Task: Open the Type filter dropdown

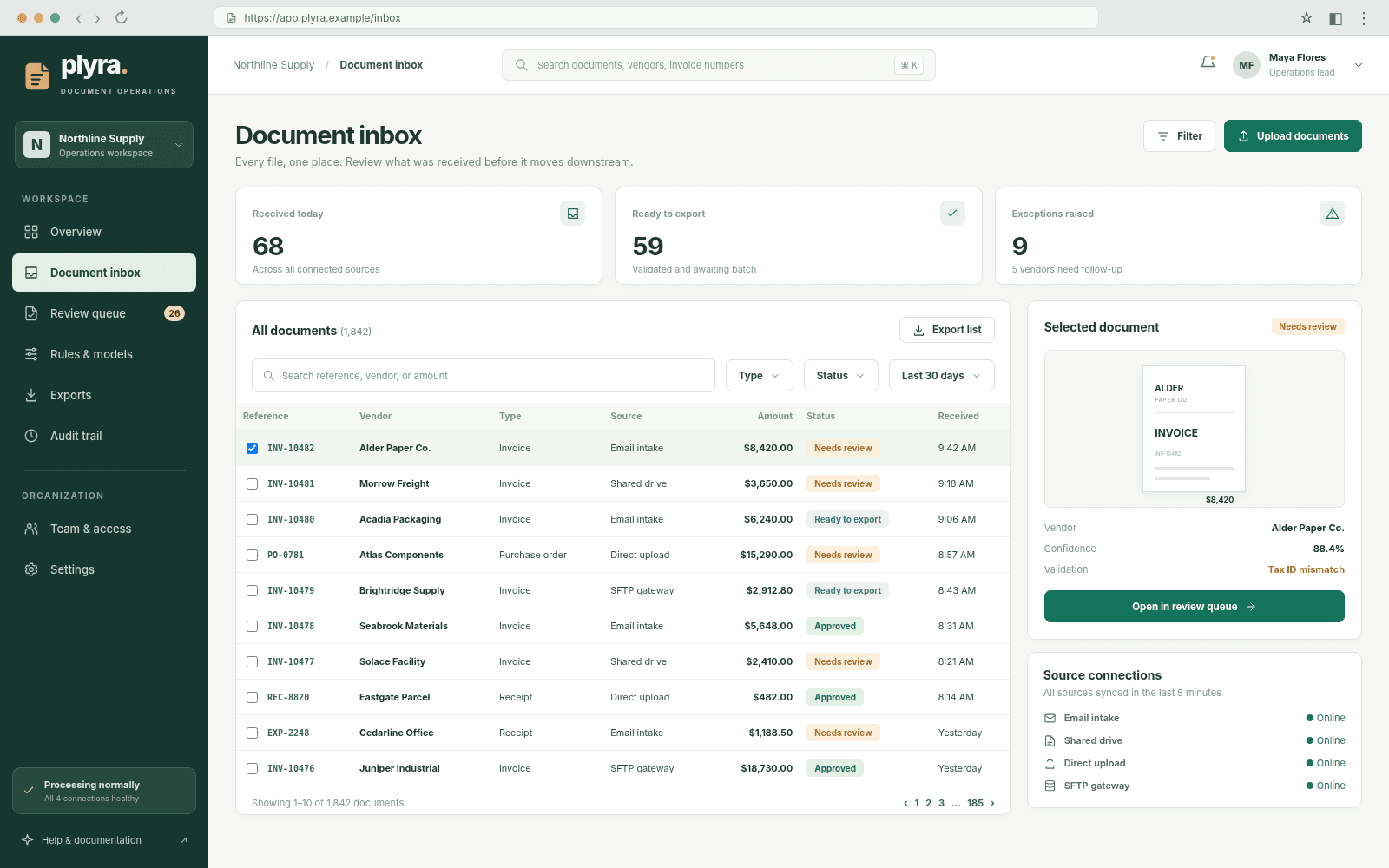Action: click(760, 376)
